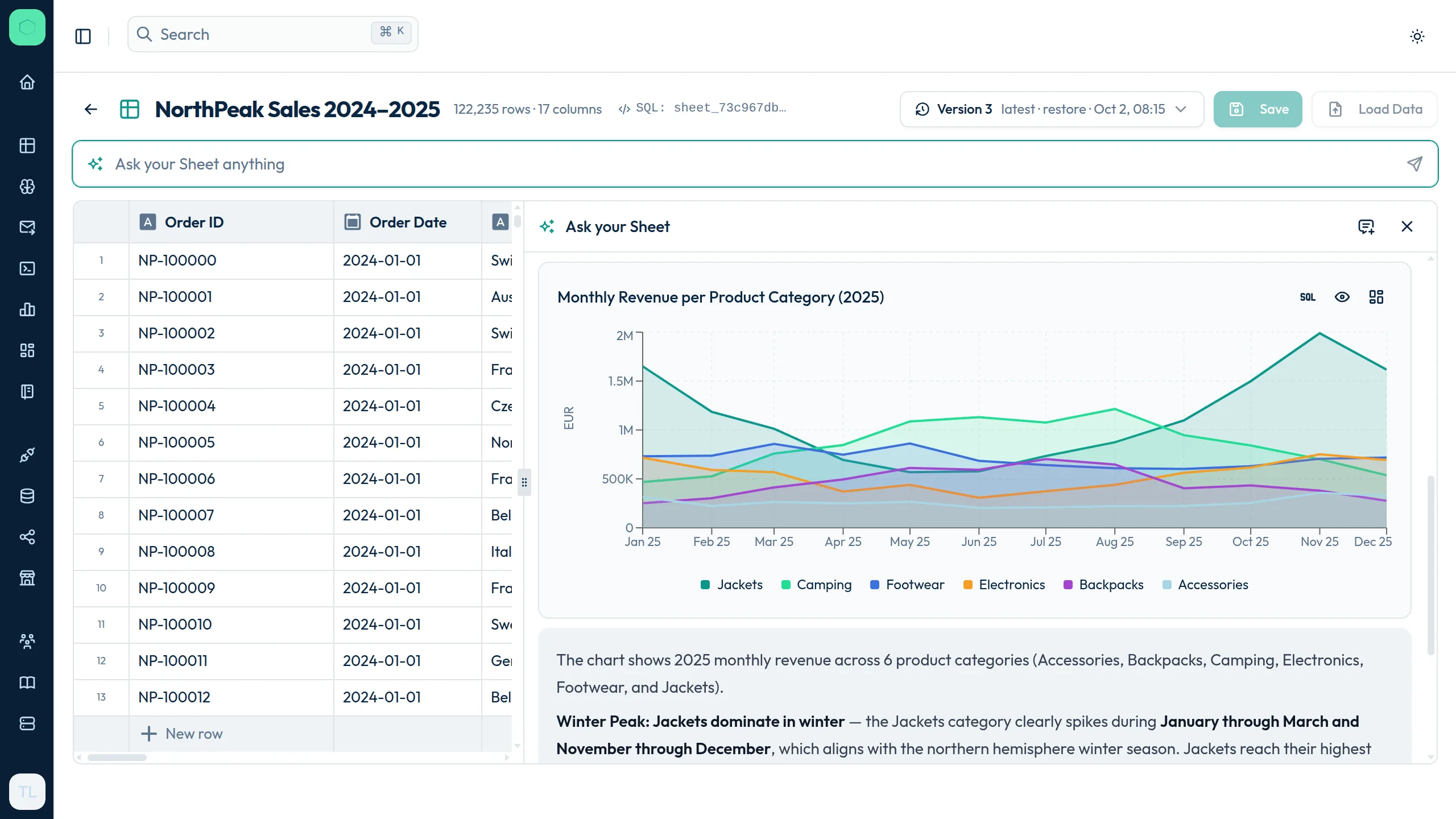Select cell NP-100000
Image resolution: width=1456 pixels, height=819 pixels.
[231, 260]
